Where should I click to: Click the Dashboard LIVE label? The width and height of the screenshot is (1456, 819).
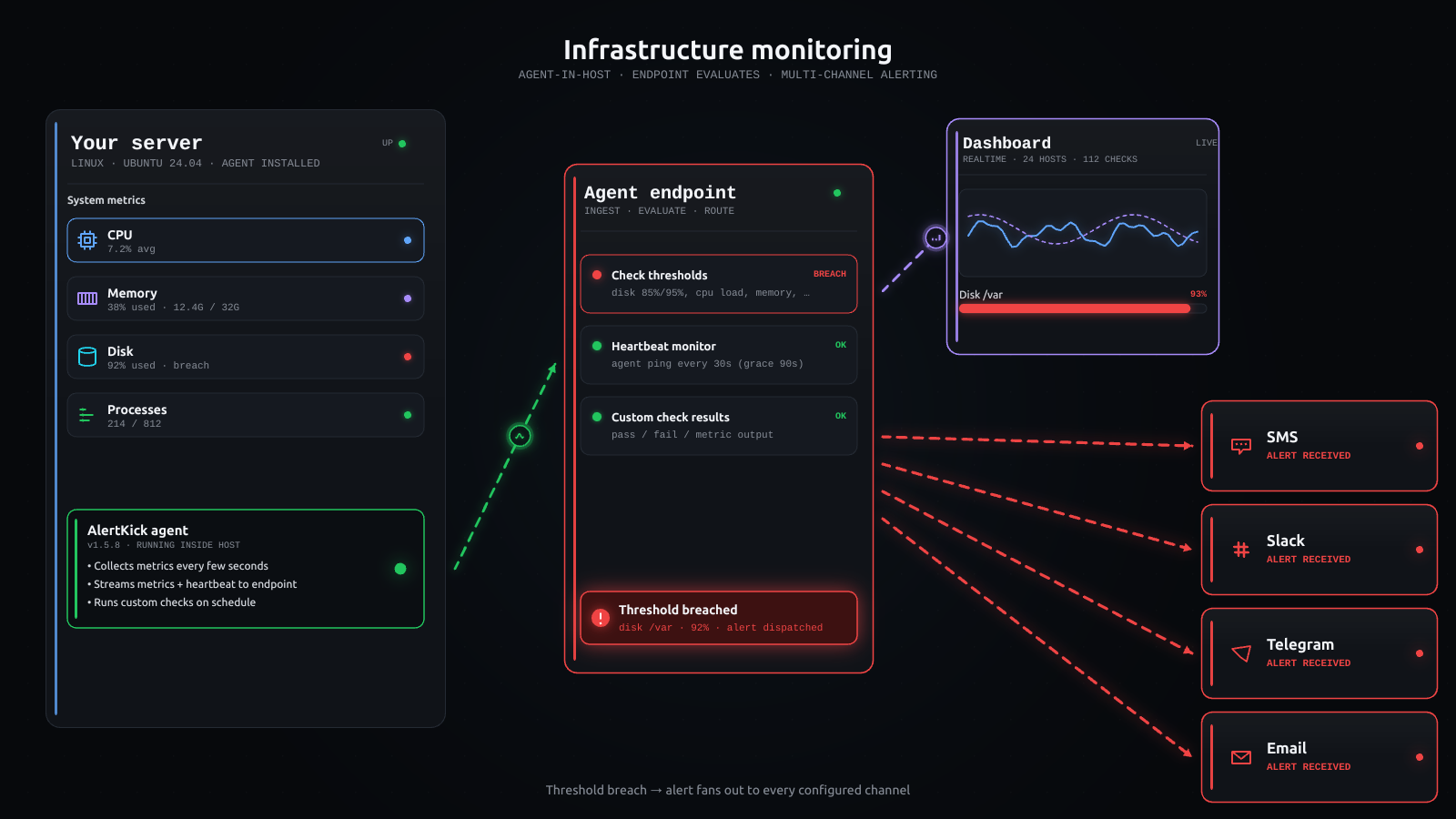coord(1207,143)
